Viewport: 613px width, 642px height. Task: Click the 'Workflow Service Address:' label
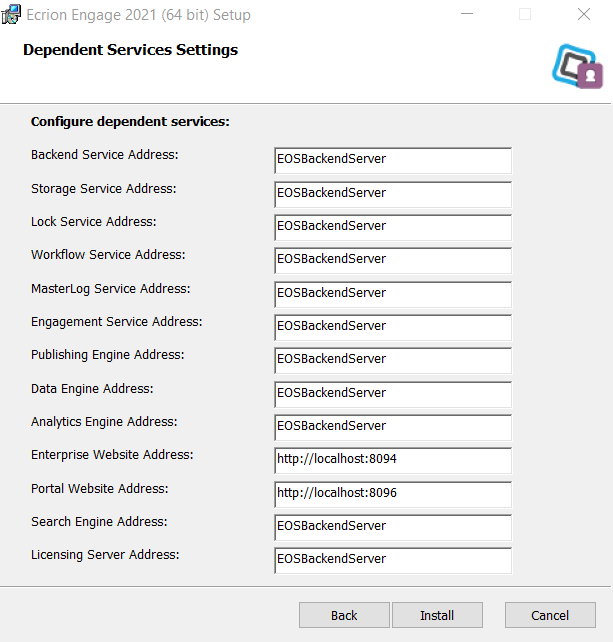(108, 255)
